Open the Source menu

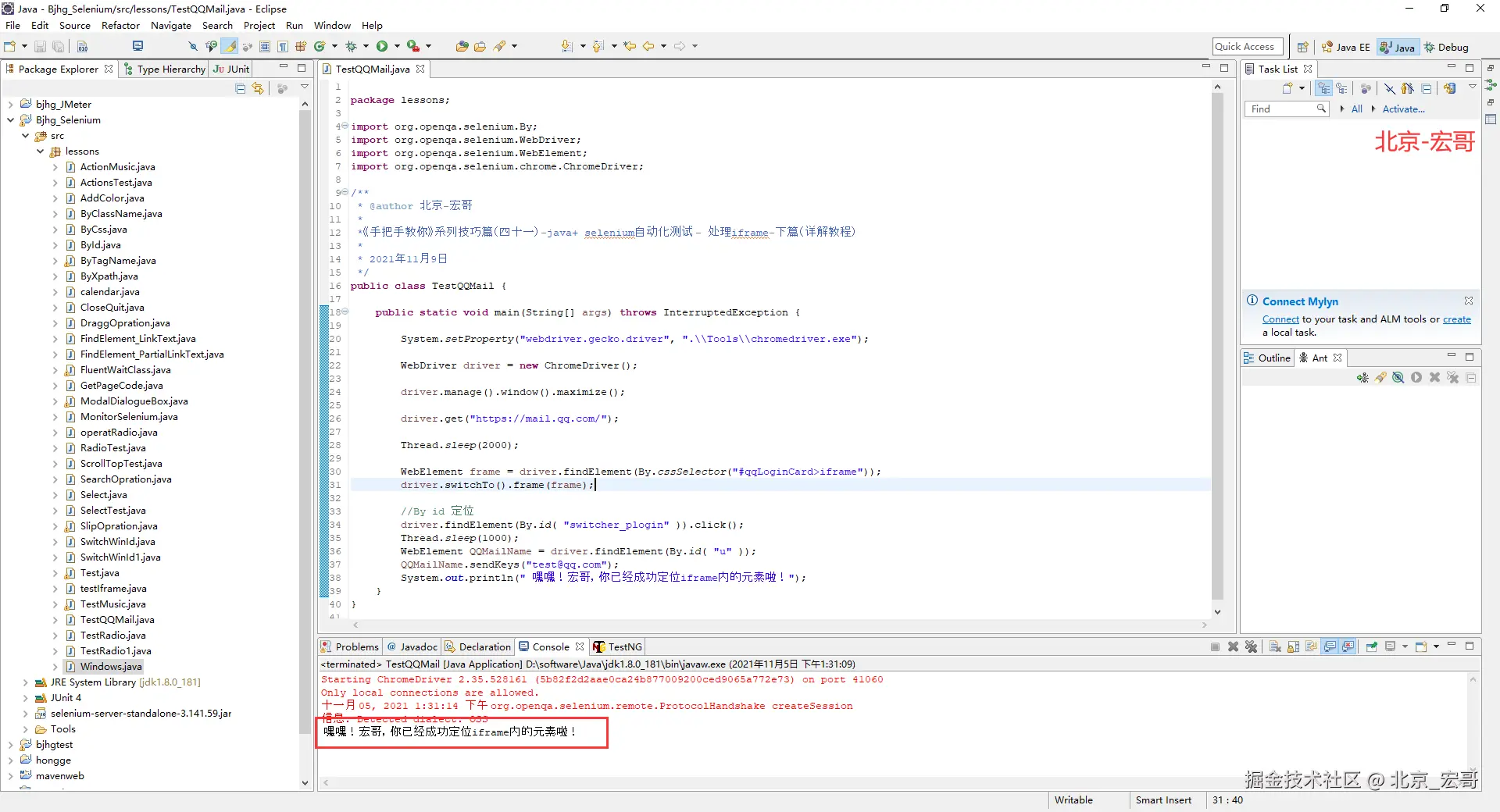tap(75, 26)
